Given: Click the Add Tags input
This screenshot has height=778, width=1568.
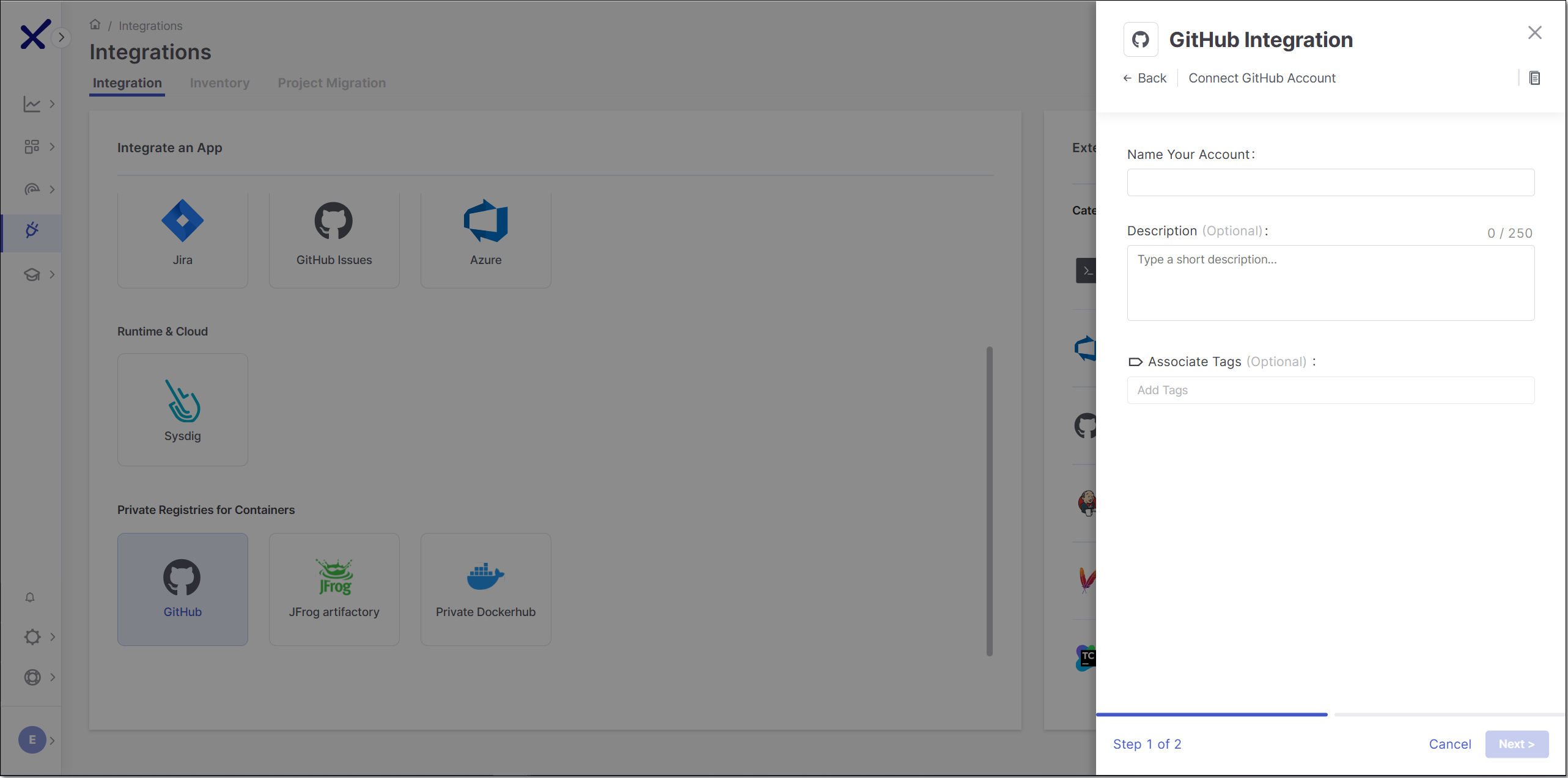Looking at the screenshot, I should [x=1330, y=390].
